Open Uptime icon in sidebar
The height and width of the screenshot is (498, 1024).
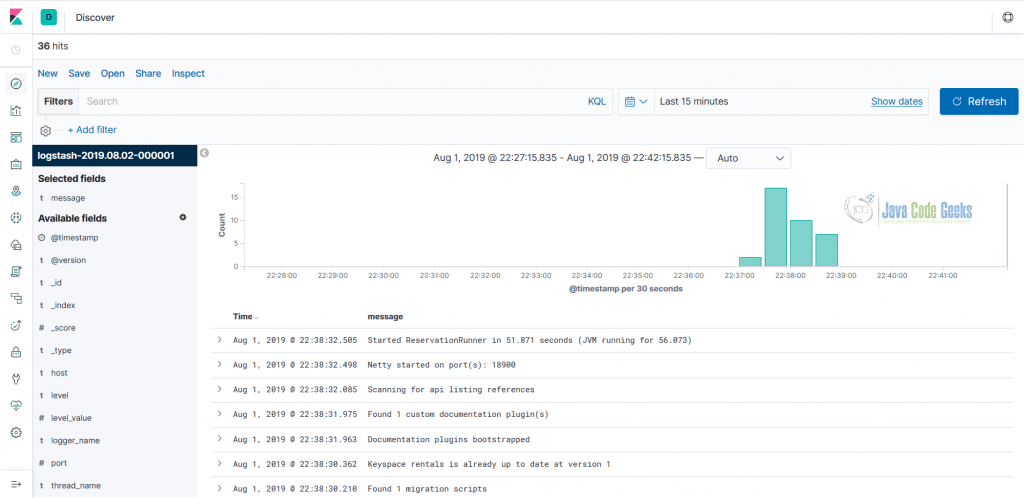pos(16,325)
